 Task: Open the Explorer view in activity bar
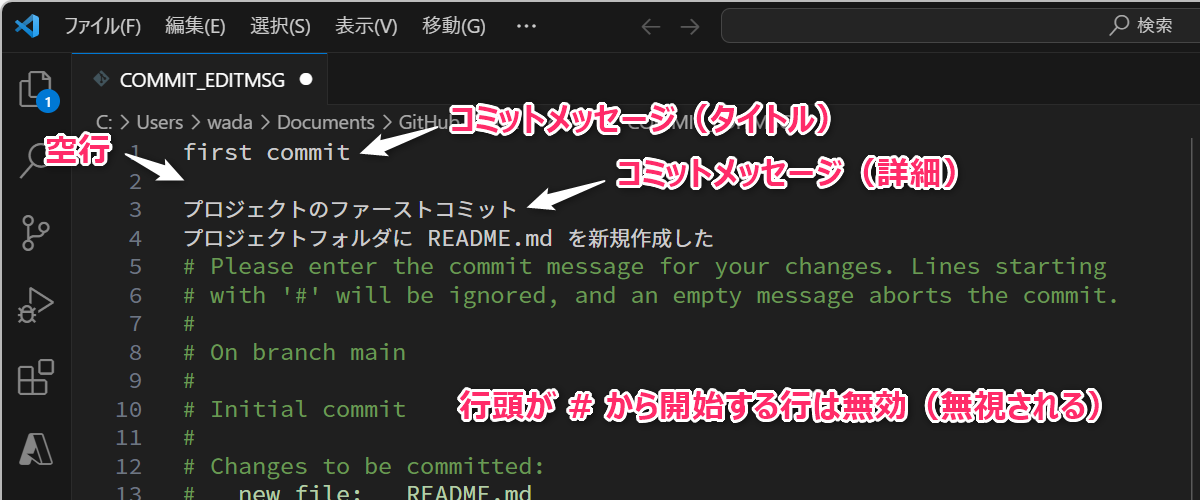point(36,89)
